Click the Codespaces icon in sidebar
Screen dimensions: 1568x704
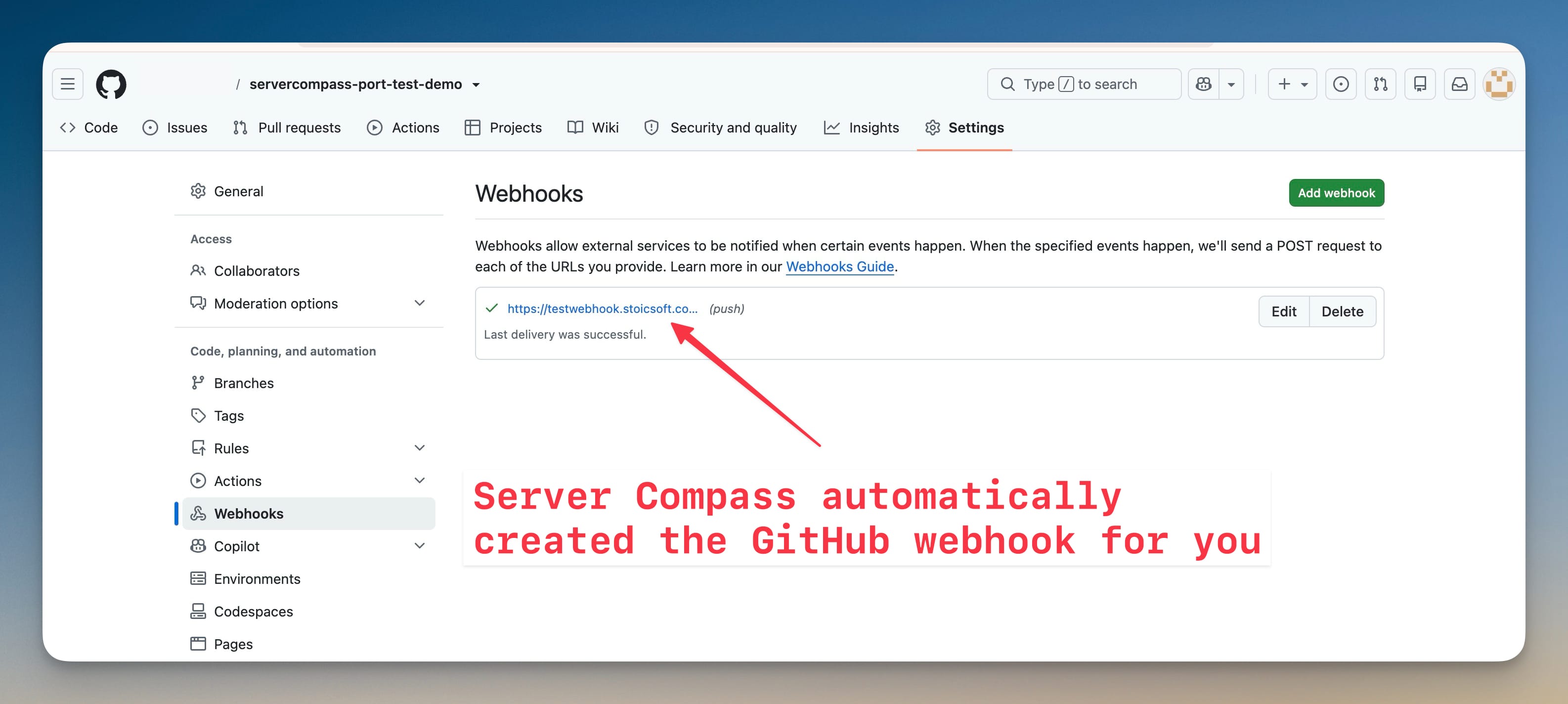(x=198, y=611)
